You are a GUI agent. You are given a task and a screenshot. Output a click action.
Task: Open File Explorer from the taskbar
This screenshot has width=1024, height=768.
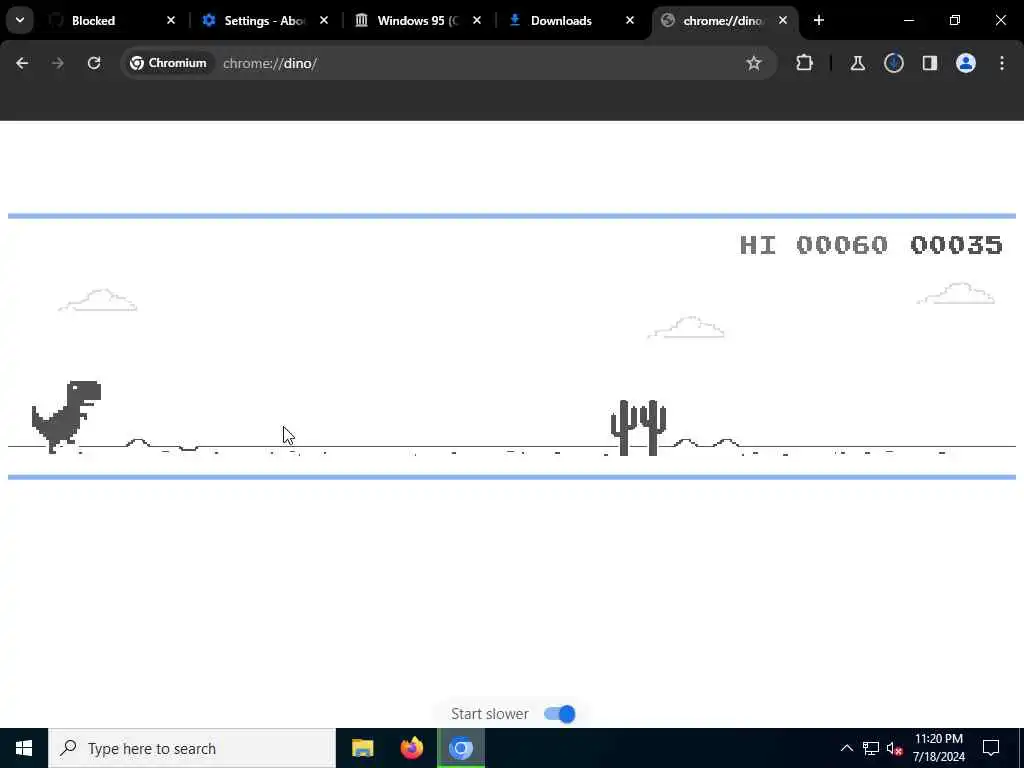[362, 748]
